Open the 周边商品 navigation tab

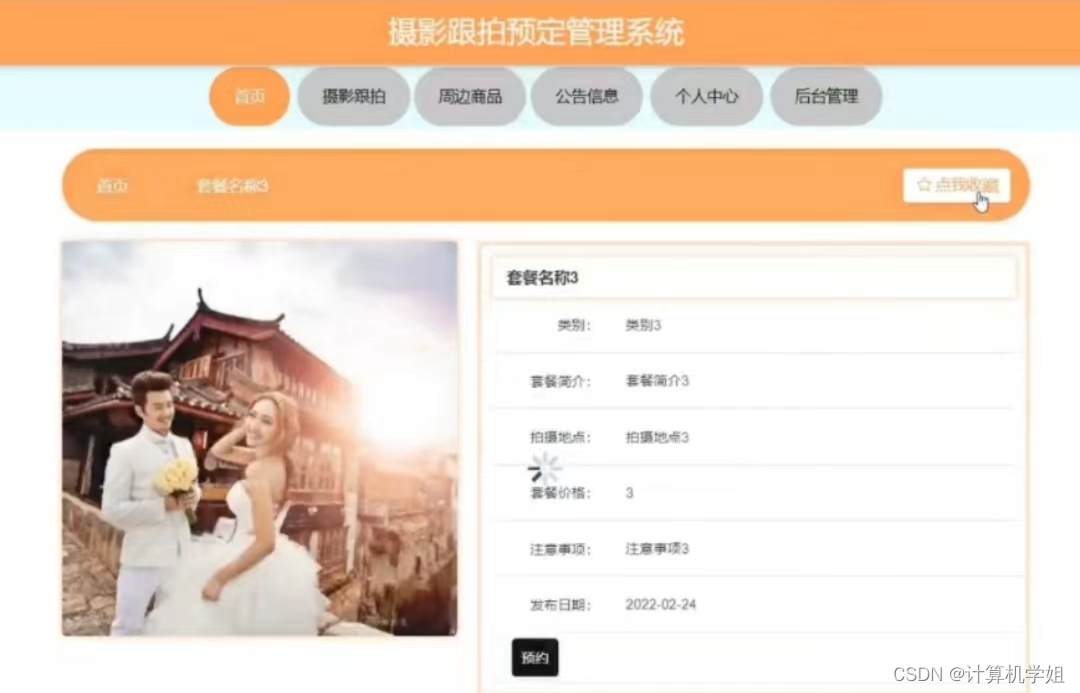470,96
